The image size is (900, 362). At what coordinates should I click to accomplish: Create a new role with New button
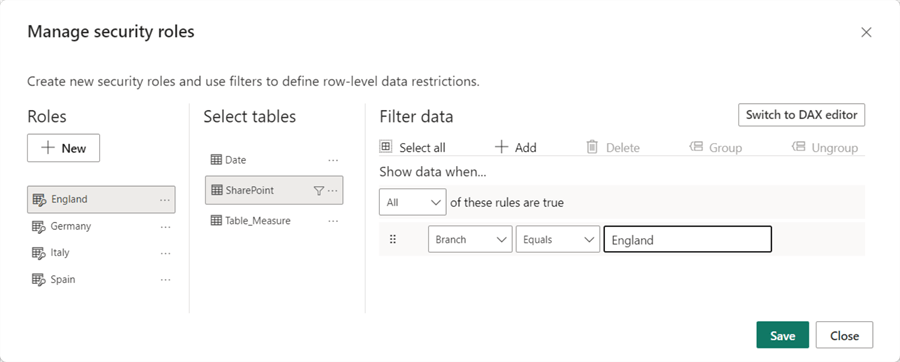(63, 148)
